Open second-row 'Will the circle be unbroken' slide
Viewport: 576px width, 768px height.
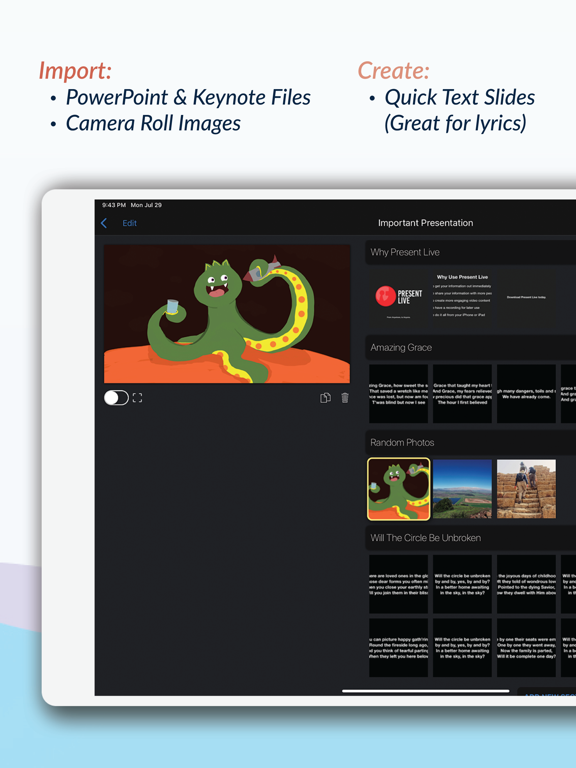click(x=462, y=648)
